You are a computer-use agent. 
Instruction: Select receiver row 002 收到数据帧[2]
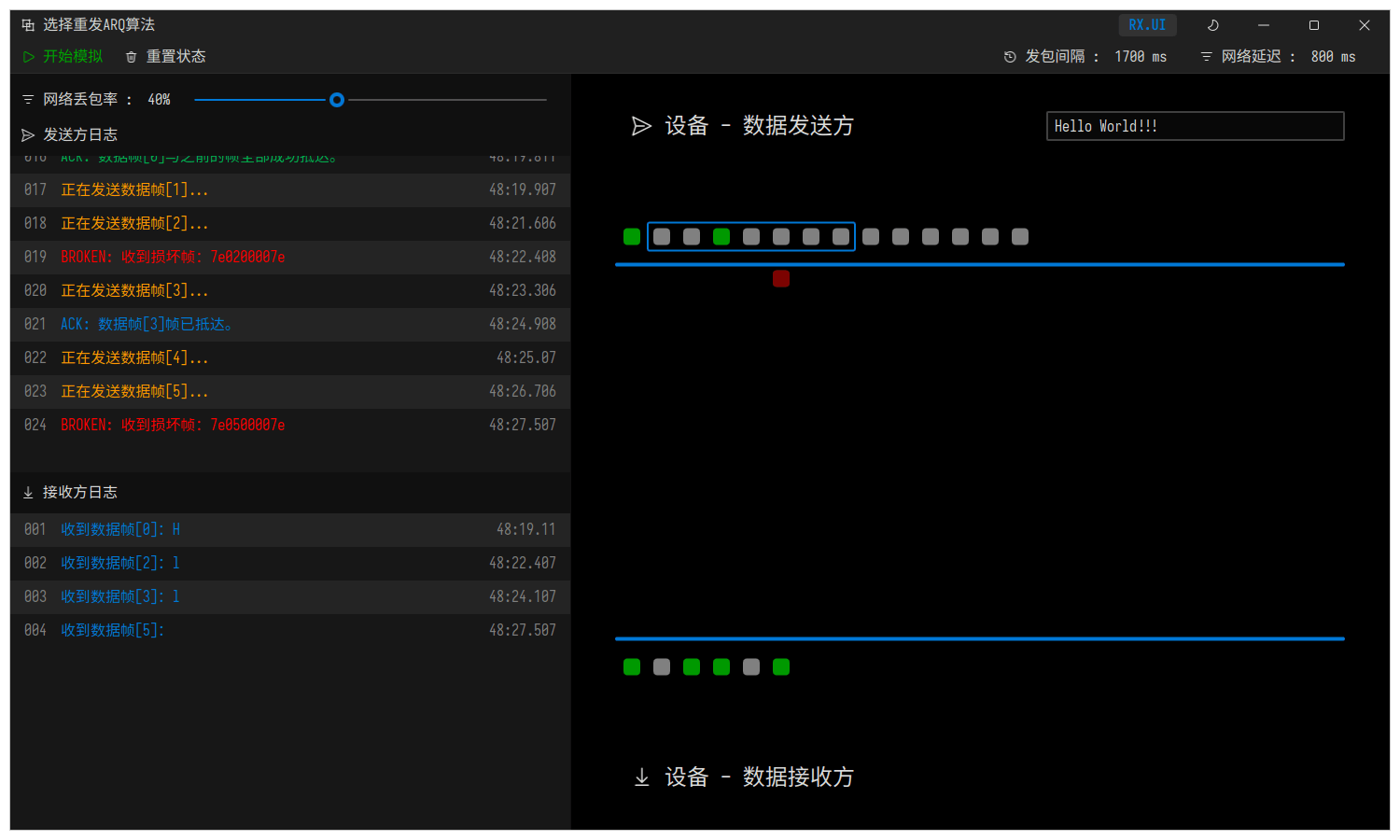click(x=290, y=564)
